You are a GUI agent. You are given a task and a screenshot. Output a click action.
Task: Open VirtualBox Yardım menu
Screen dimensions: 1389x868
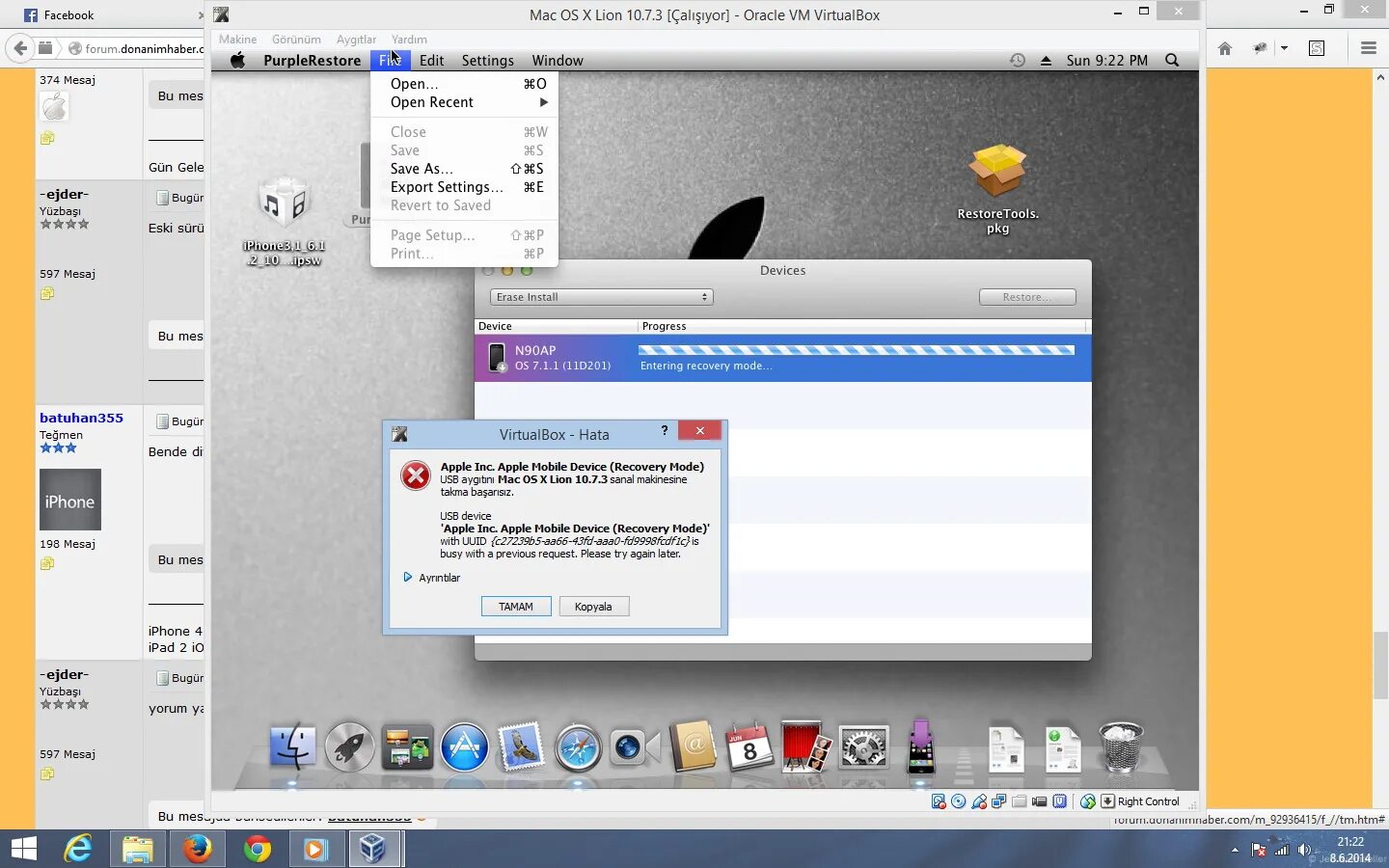click(x=409, y=40)
